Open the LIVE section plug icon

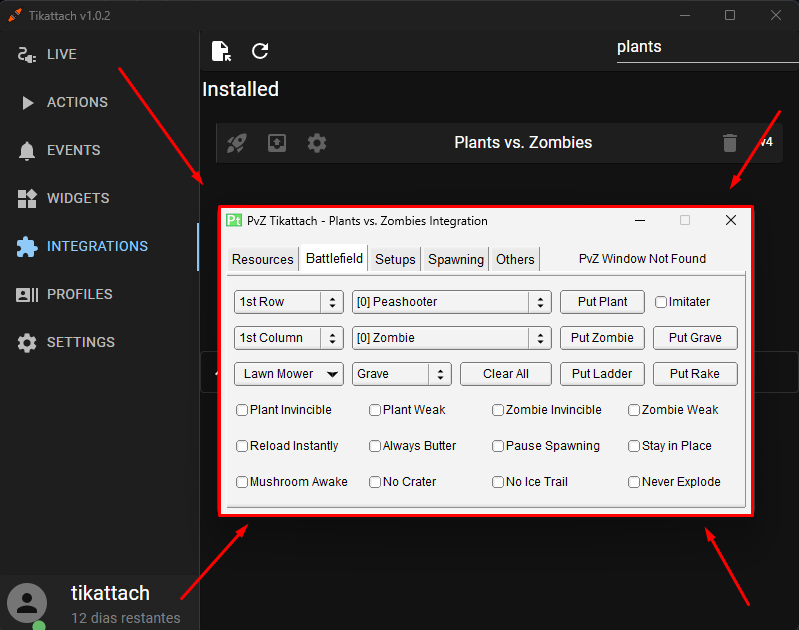tap(26, 55)
